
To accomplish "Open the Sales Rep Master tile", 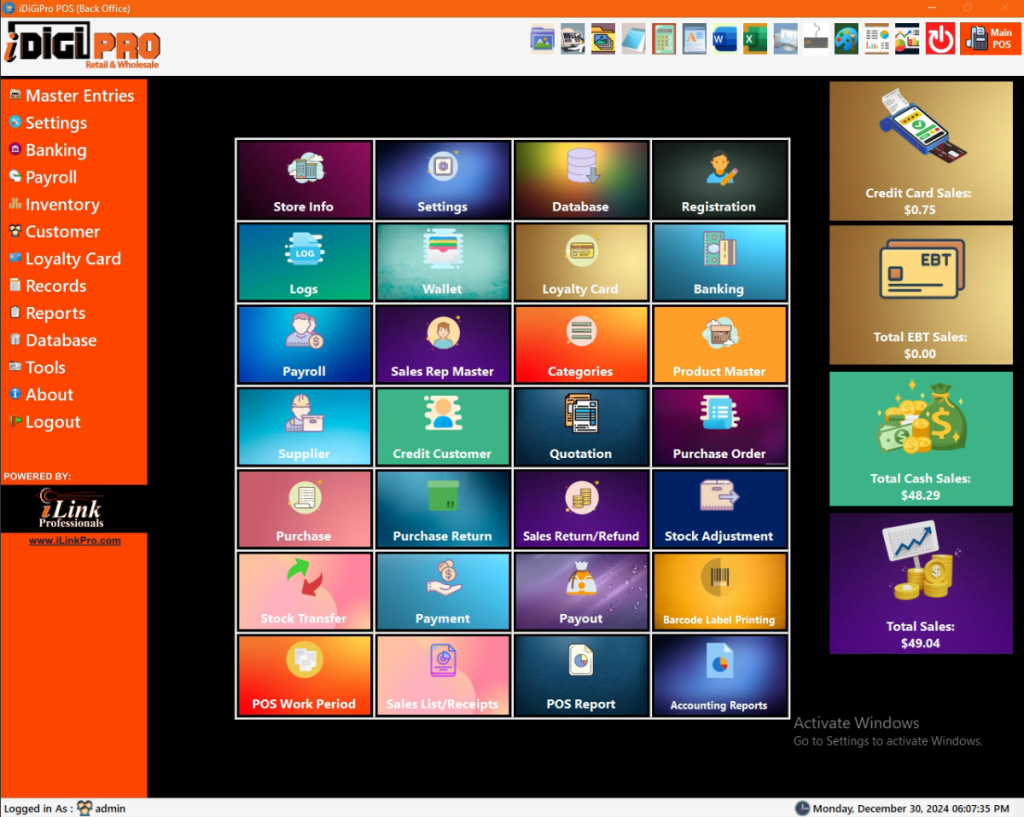I will 443,344.
